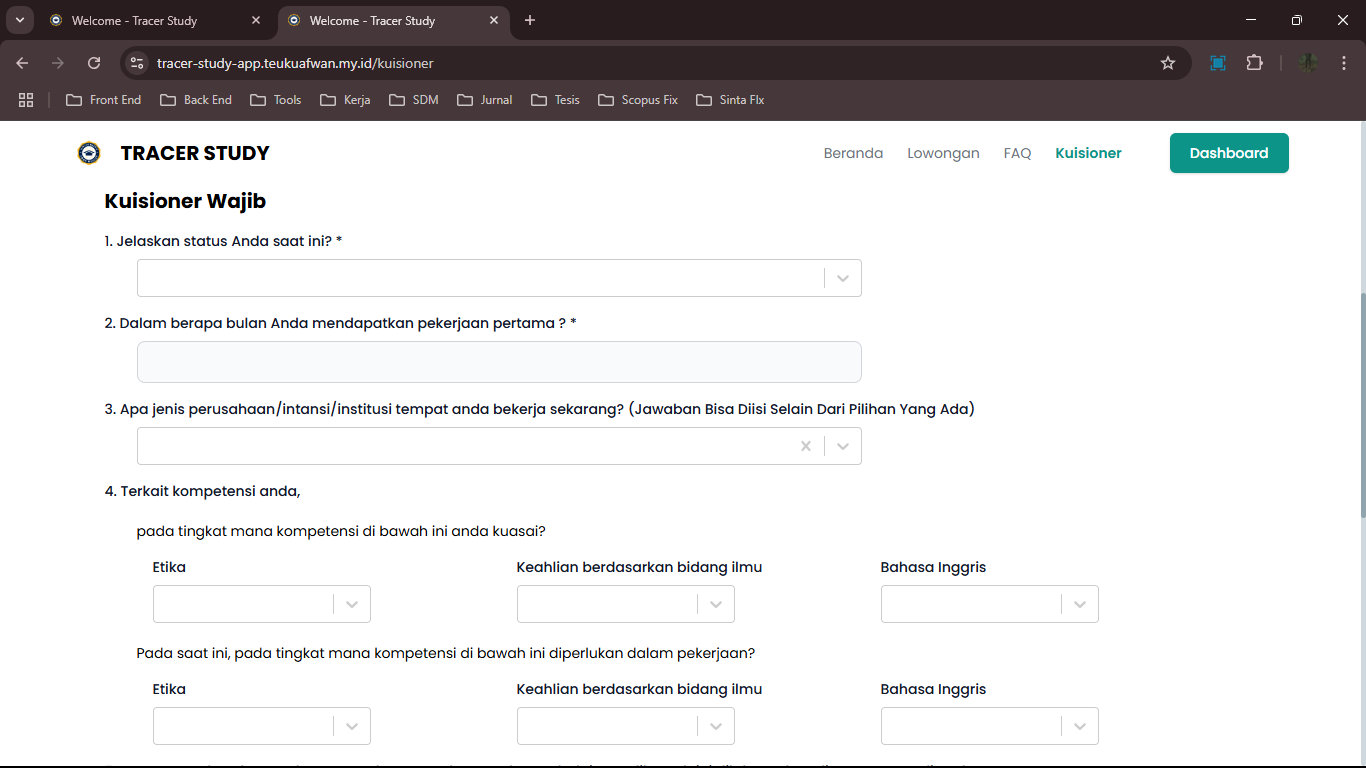Image resolution: width=1366 pixels, height=768 pixels.
Task: Expand the first Etika competency dropdown
Action: click(351, 604)
